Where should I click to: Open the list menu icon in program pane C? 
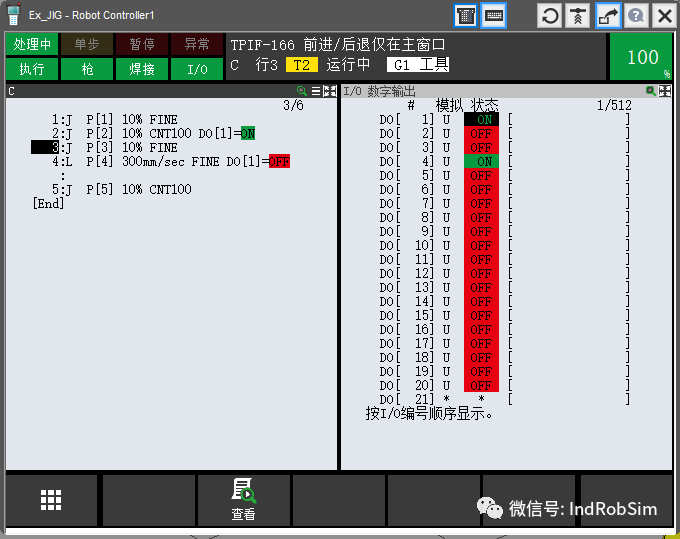[x=316, y=91]
